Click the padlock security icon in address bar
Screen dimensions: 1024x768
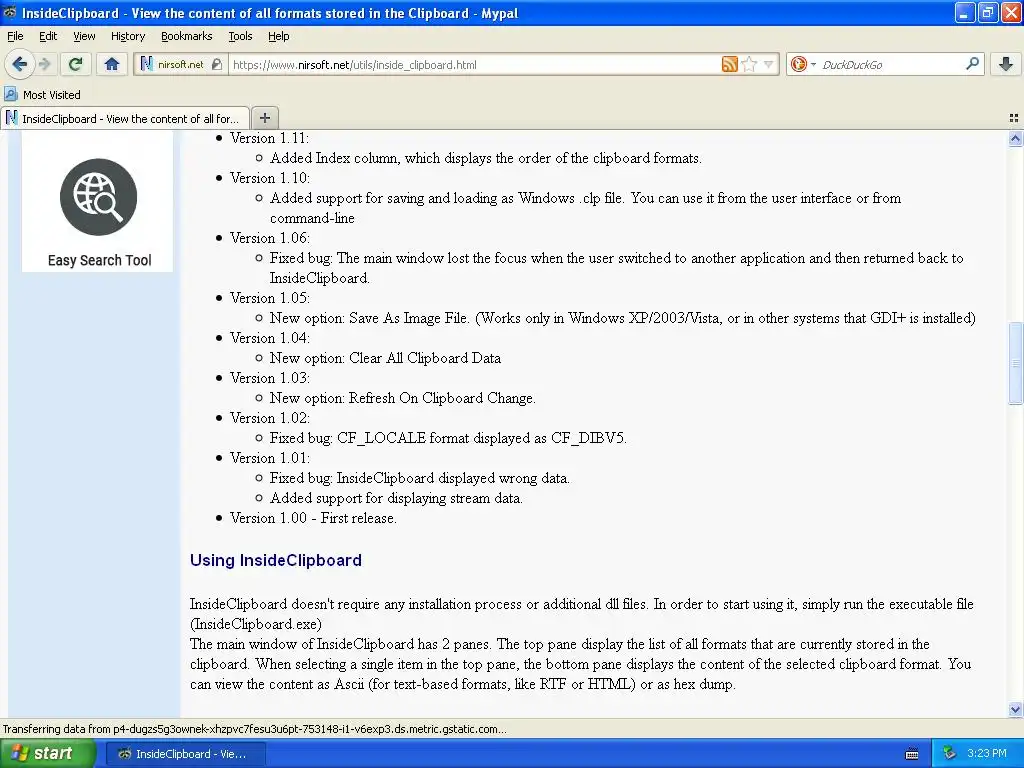217,64
